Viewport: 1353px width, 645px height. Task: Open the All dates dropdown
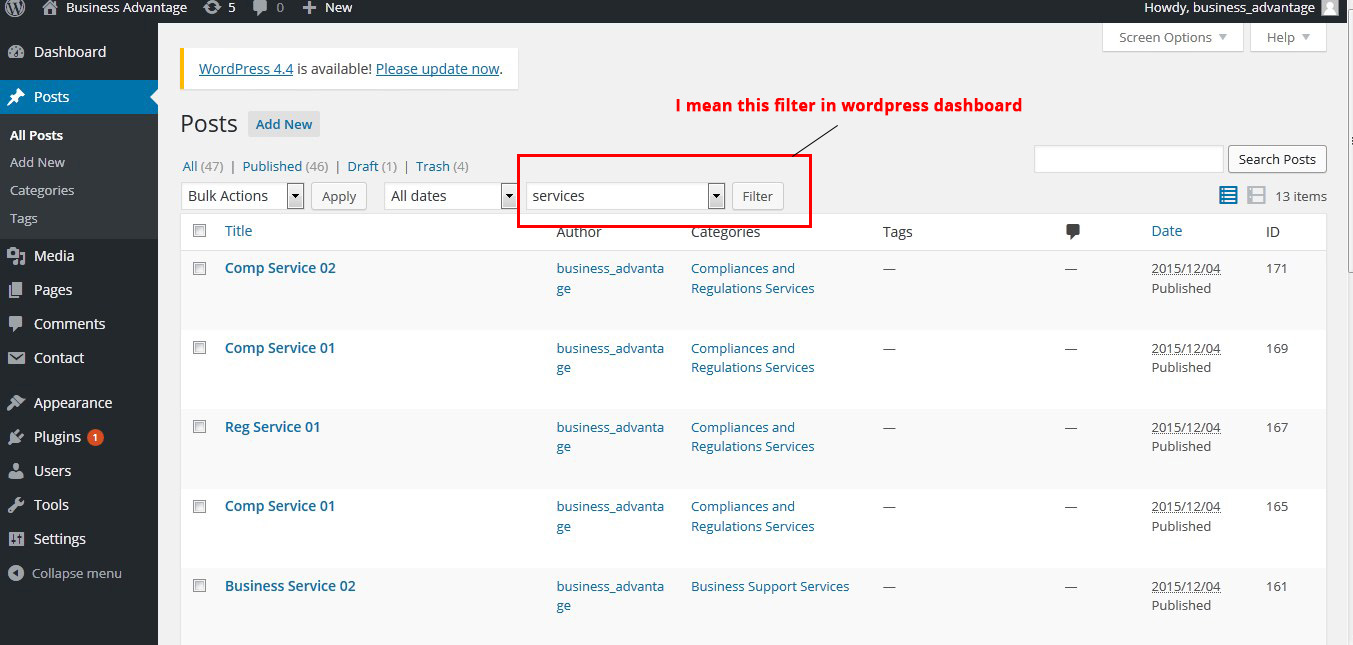(451, 196)
